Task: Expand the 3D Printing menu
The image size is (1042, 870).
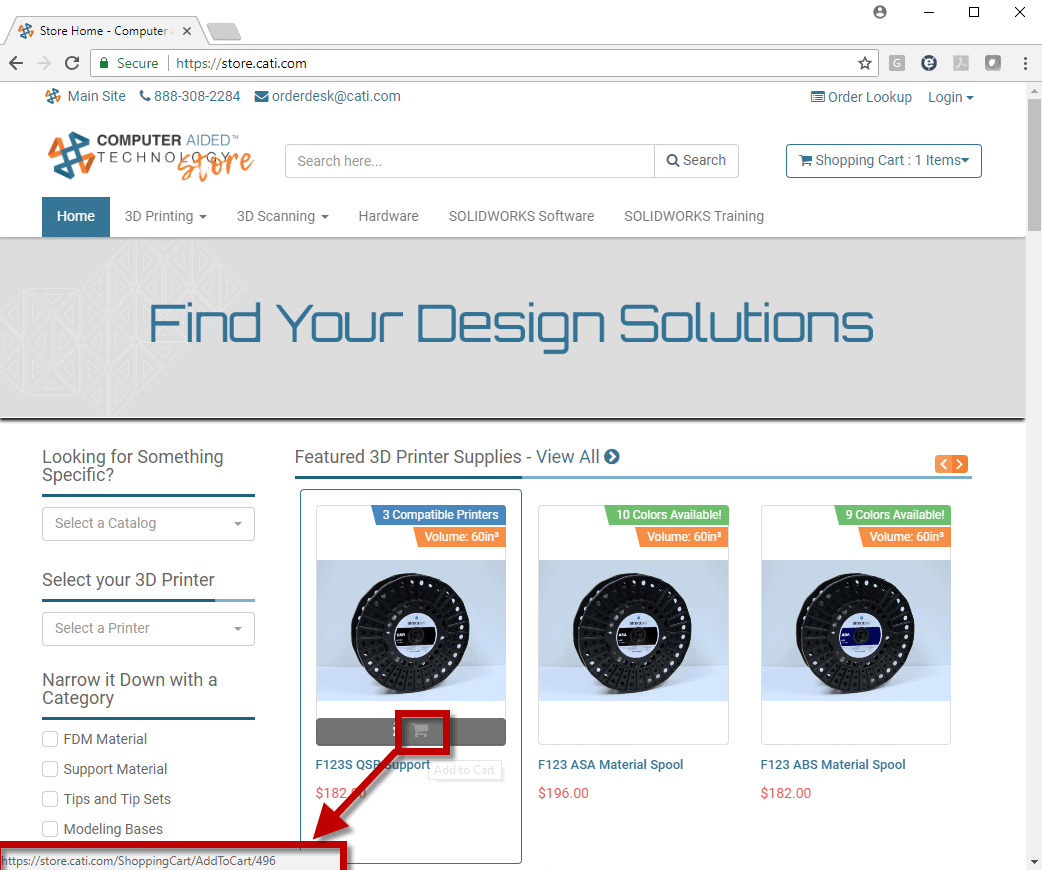Action: coord(165,217)
